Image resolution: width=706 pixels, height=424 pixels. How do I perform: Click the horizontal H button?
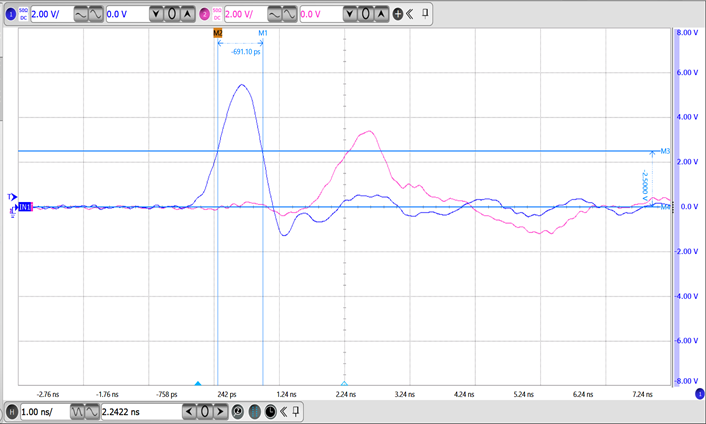tap(12, 412)
